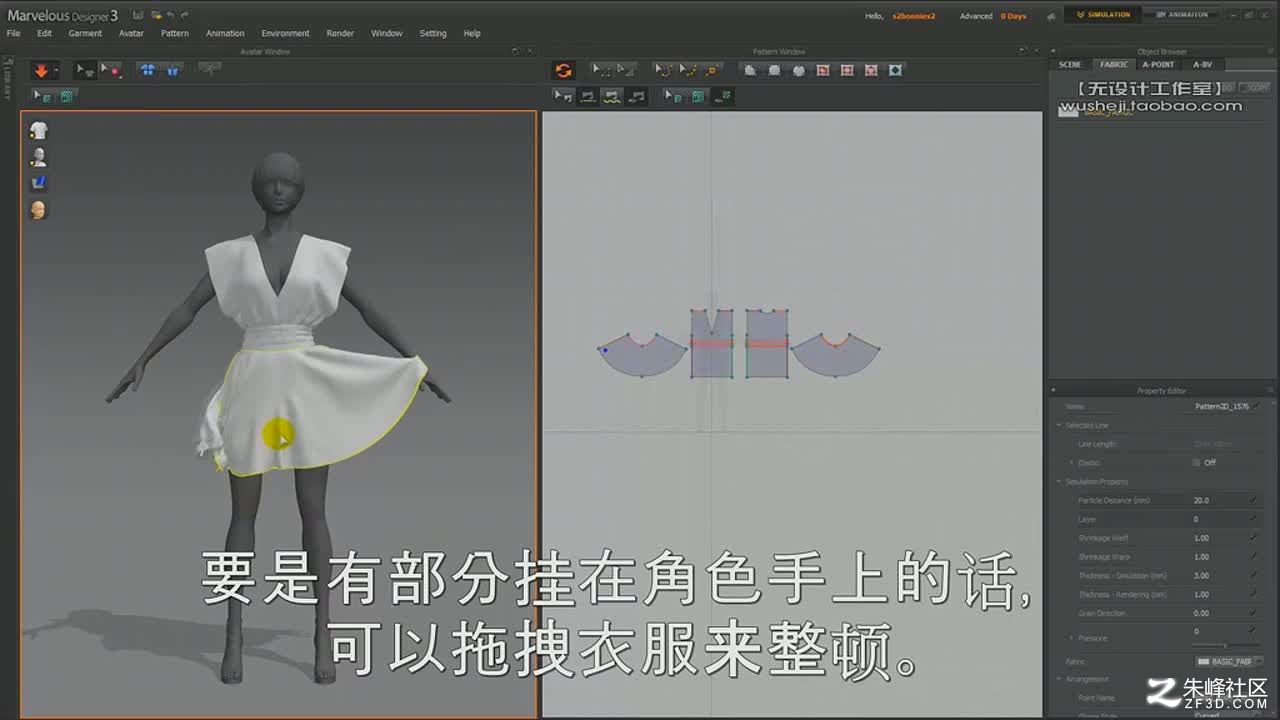Select the pin tool with red dot

point(110,70)
